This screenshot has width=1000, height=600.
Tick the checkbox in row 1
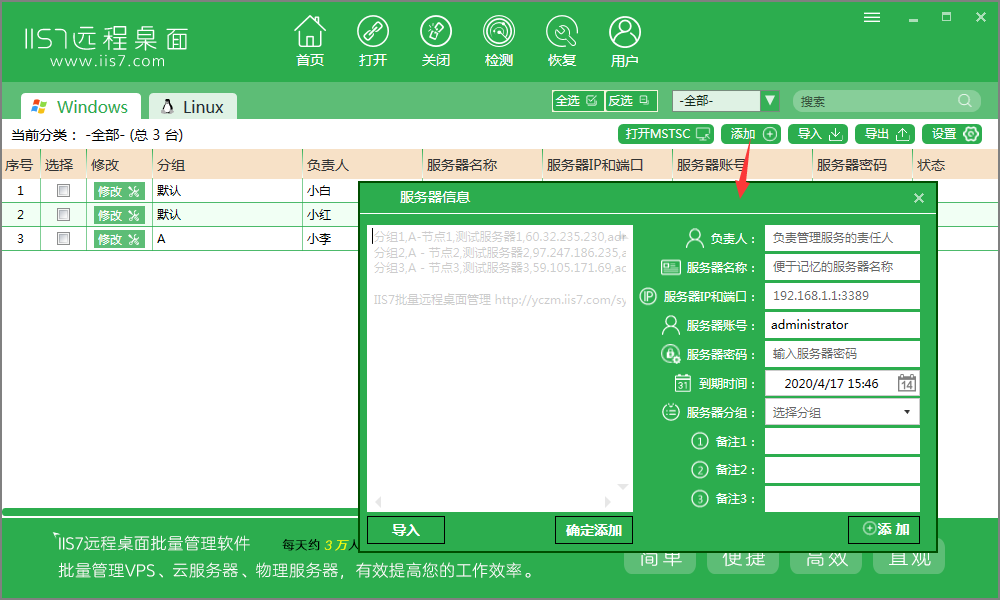[x=63, y=190]
